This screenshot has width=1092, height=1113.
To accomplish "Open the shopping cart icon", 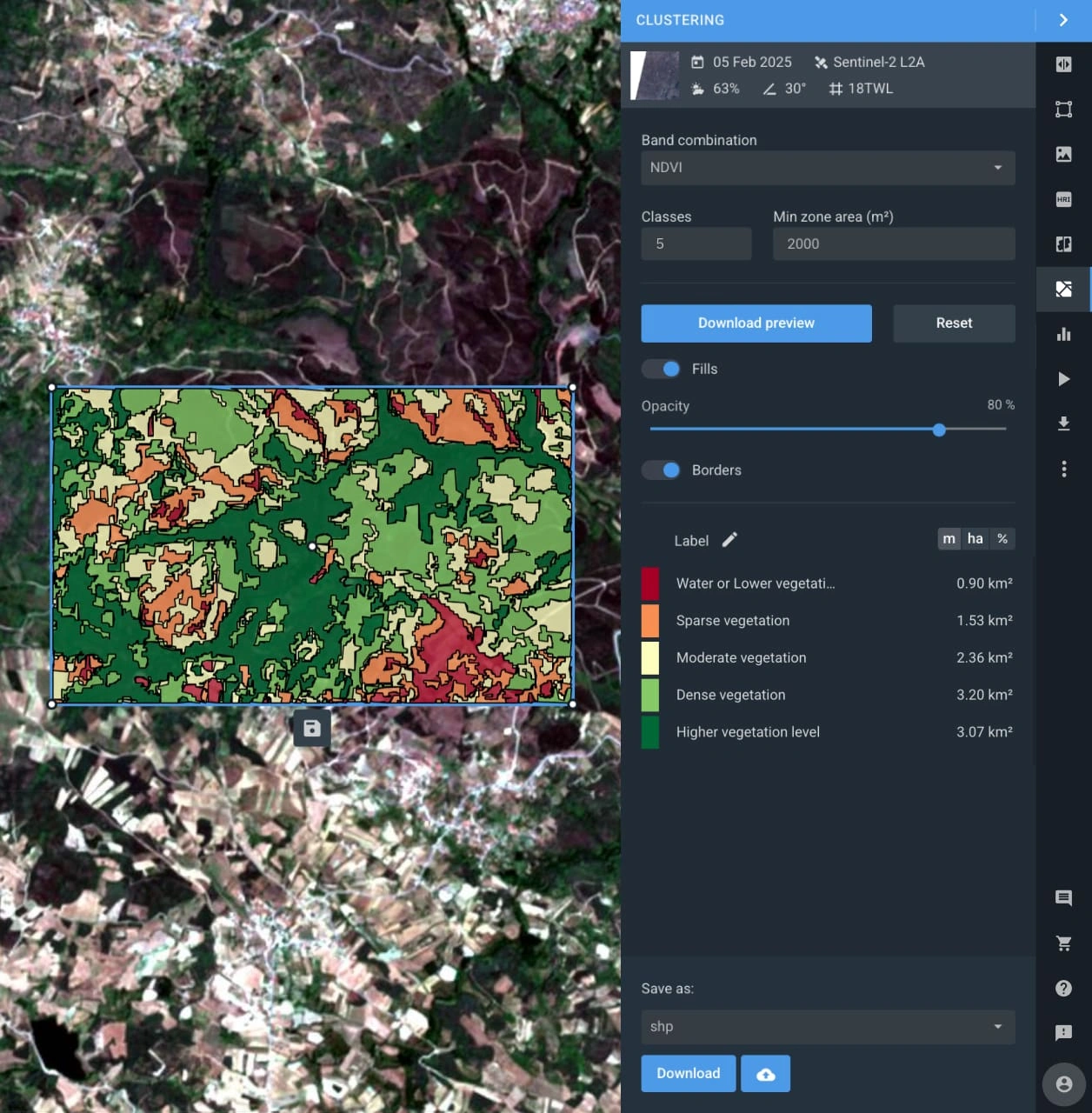I will tap(1063, 943).
